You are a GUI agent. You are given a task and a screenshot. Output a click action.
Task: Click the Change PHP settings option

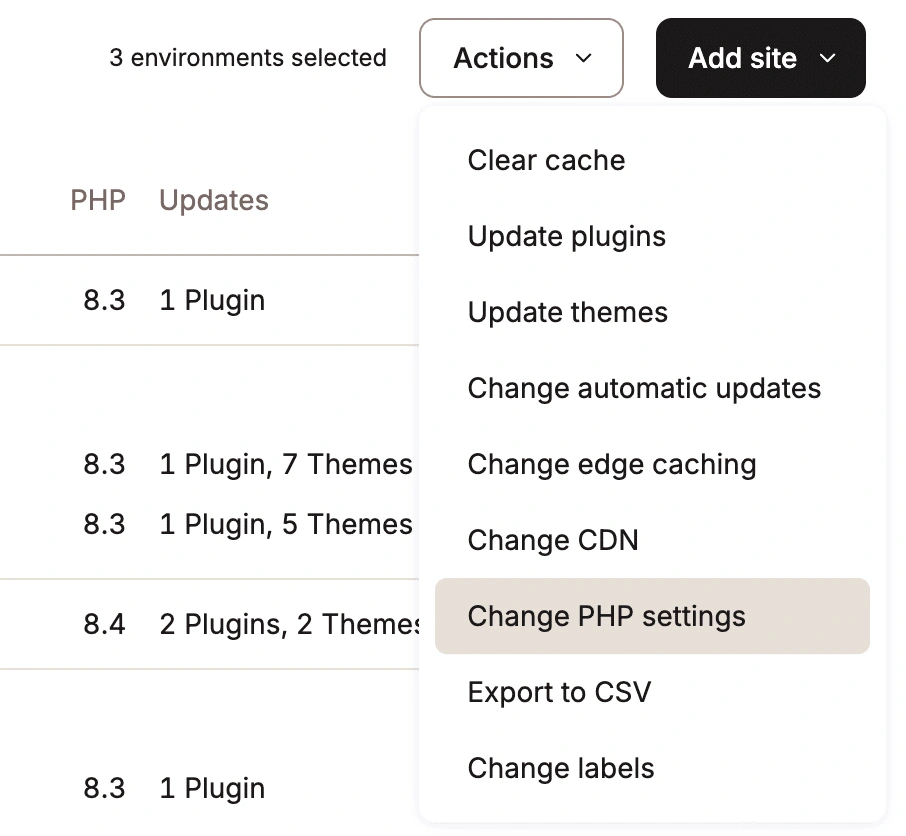point(606,616)
